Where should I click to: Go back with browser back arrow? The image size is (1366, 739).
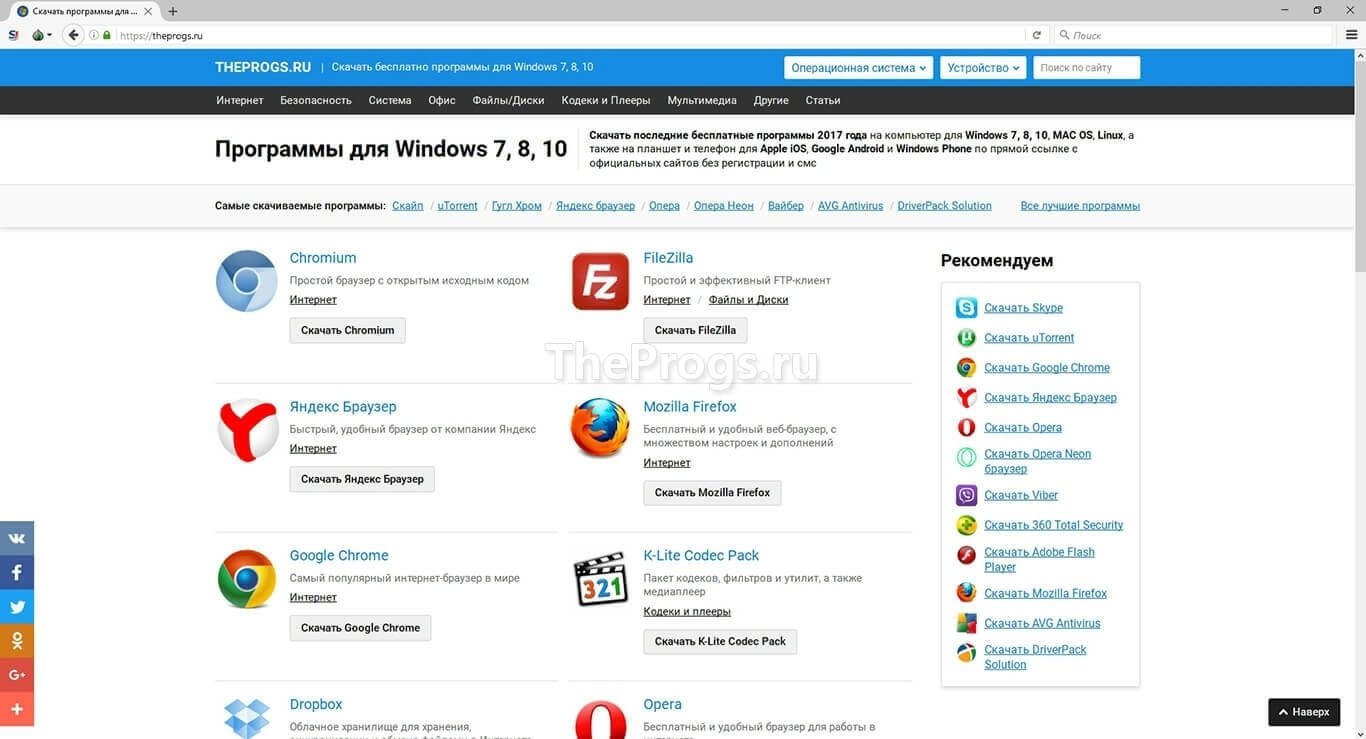click(73, 35)
